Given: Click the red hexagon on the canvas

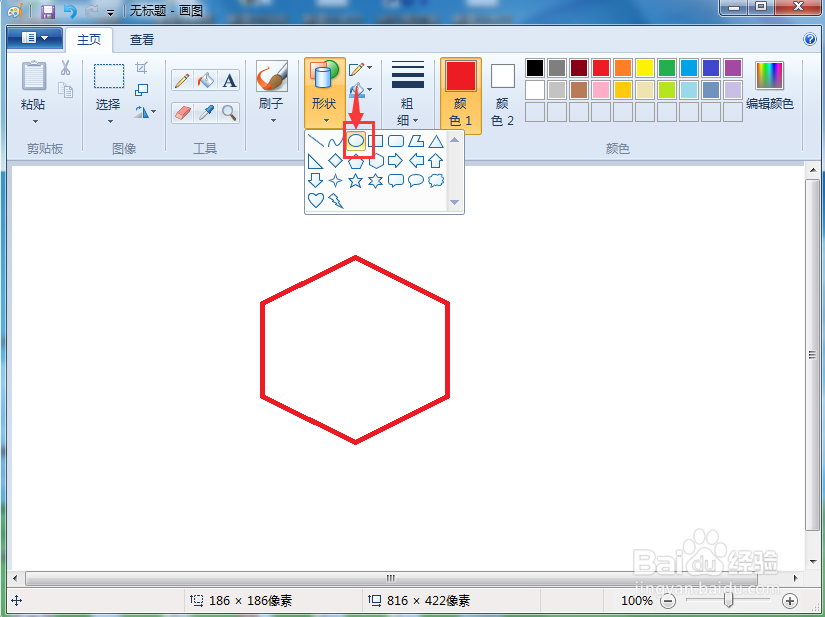Looking at the screenshot, I should [355, 350].
